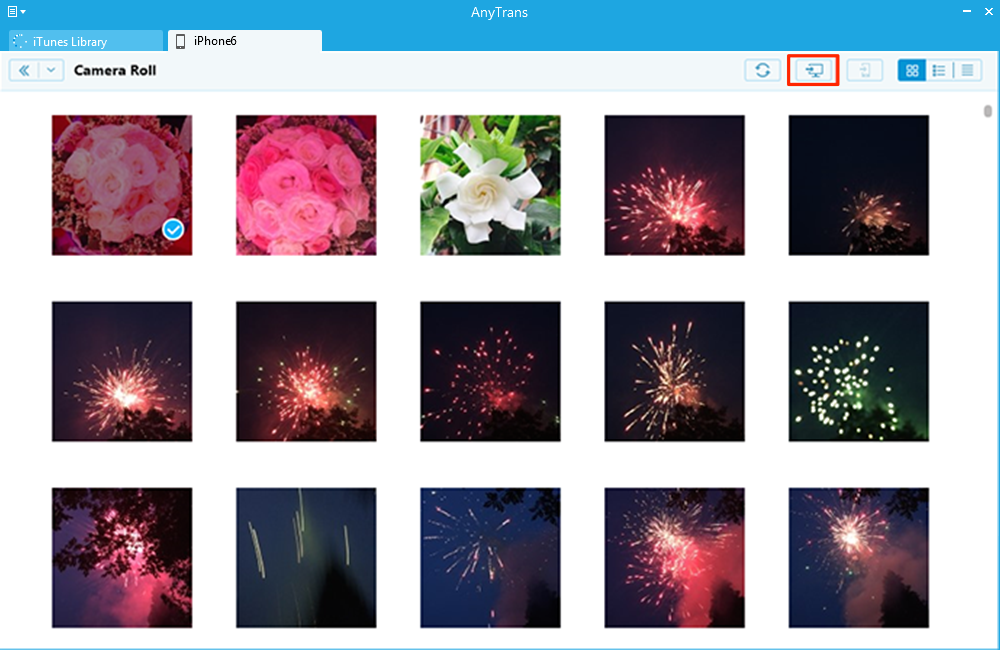Switch to detailed list view
Viewport: 1000px width, 650px height.
pyautogui.click(x=939, y=70)
